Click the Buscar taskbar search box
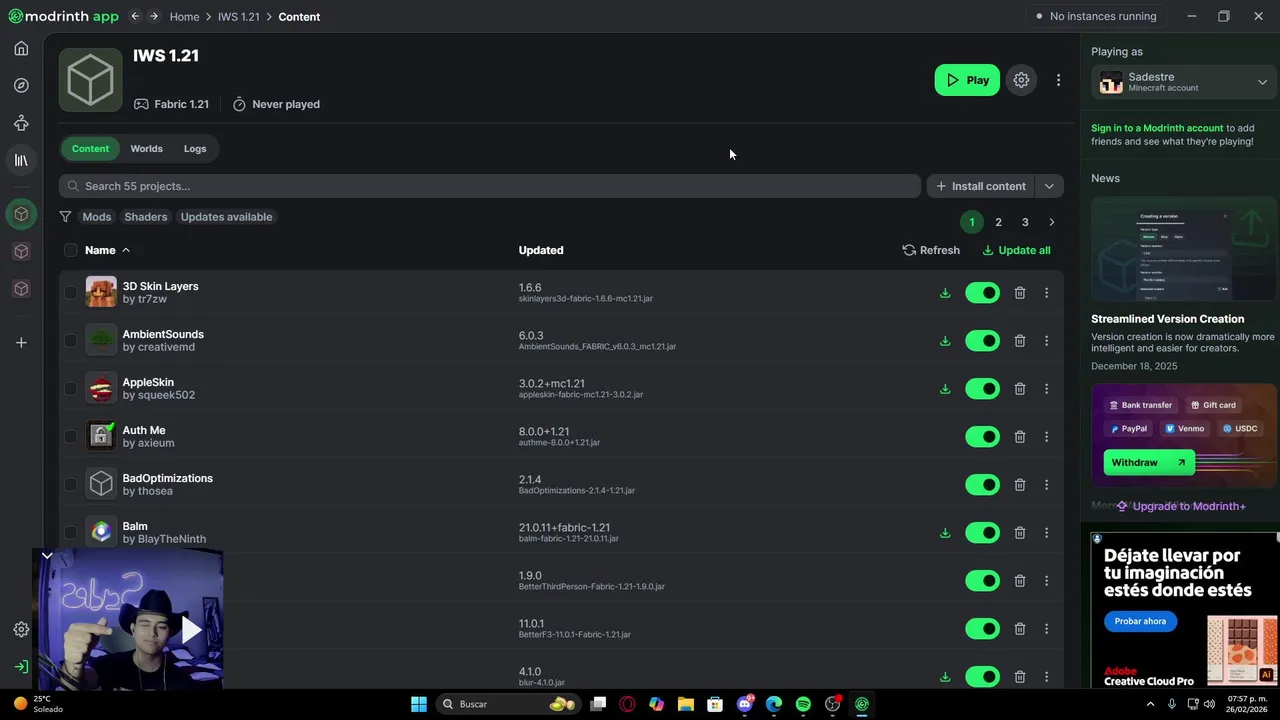Image resolution: width=1280 pixels, height=720 pixels. 507,704
